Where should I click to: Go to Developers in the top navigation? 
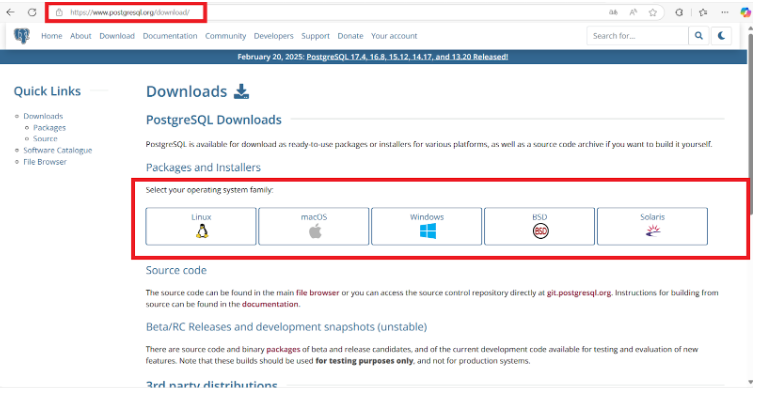[x=274, y=36]
